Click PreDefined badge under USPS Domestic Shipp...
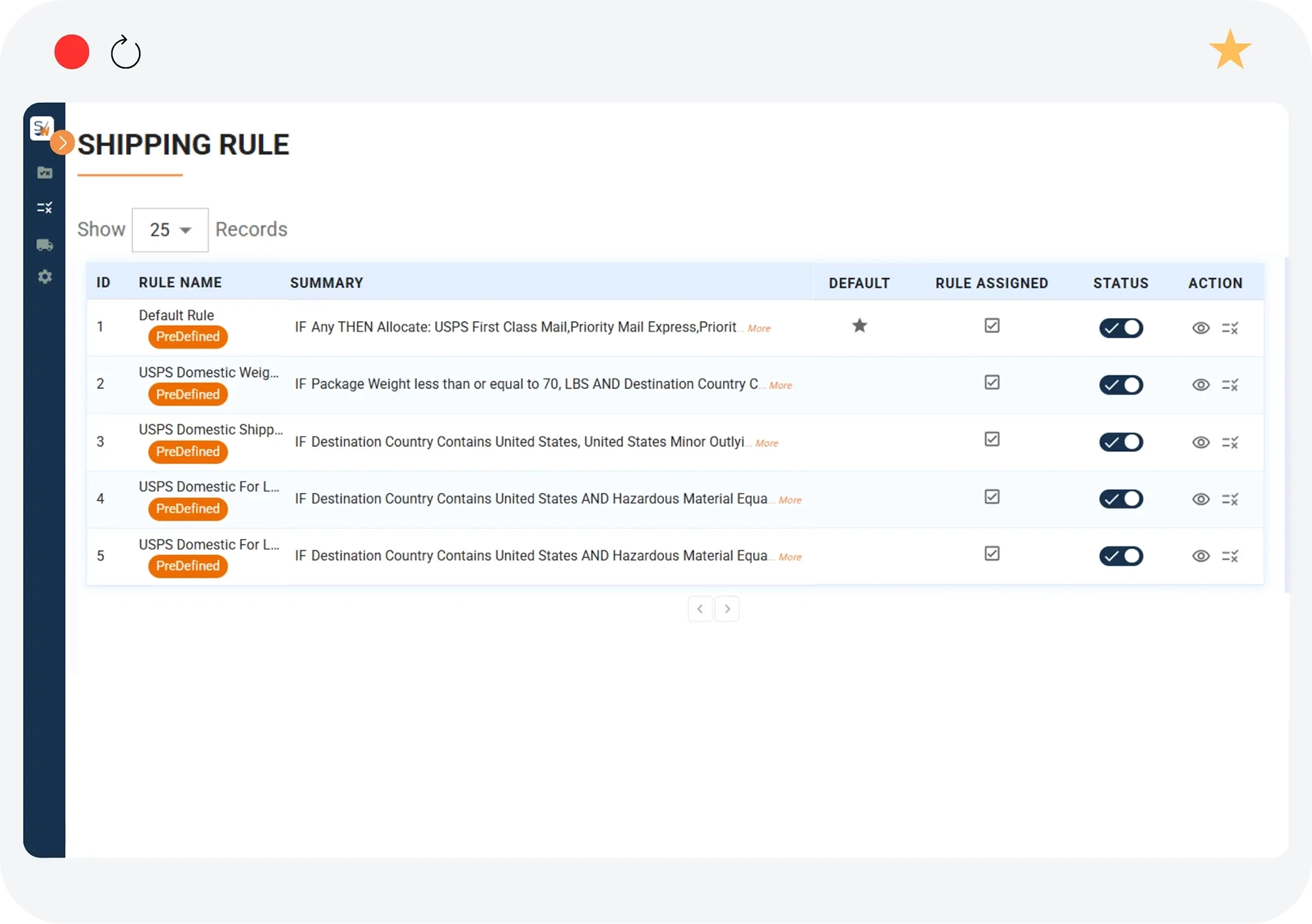This screenshot has width=1312, height=924. tap(188, 451)
